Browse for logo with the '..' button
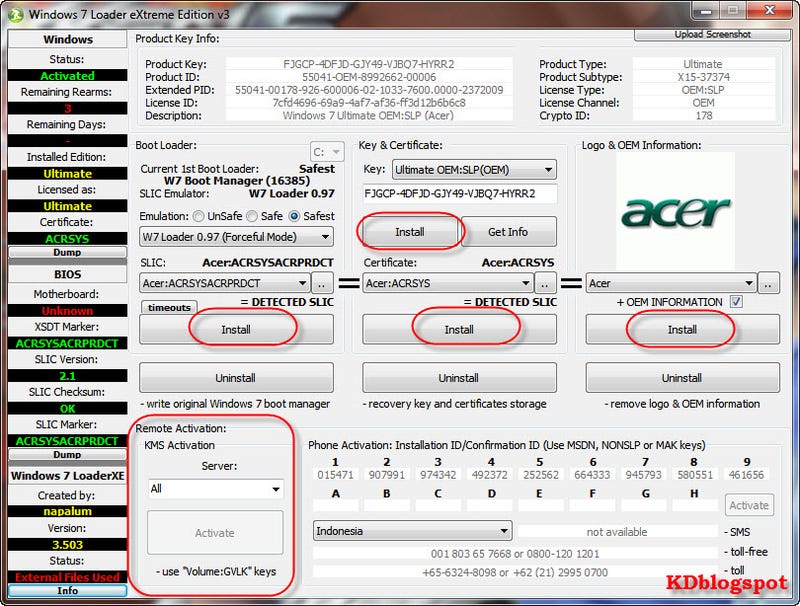Screen dimensions: 800x606 coord(768,283)
